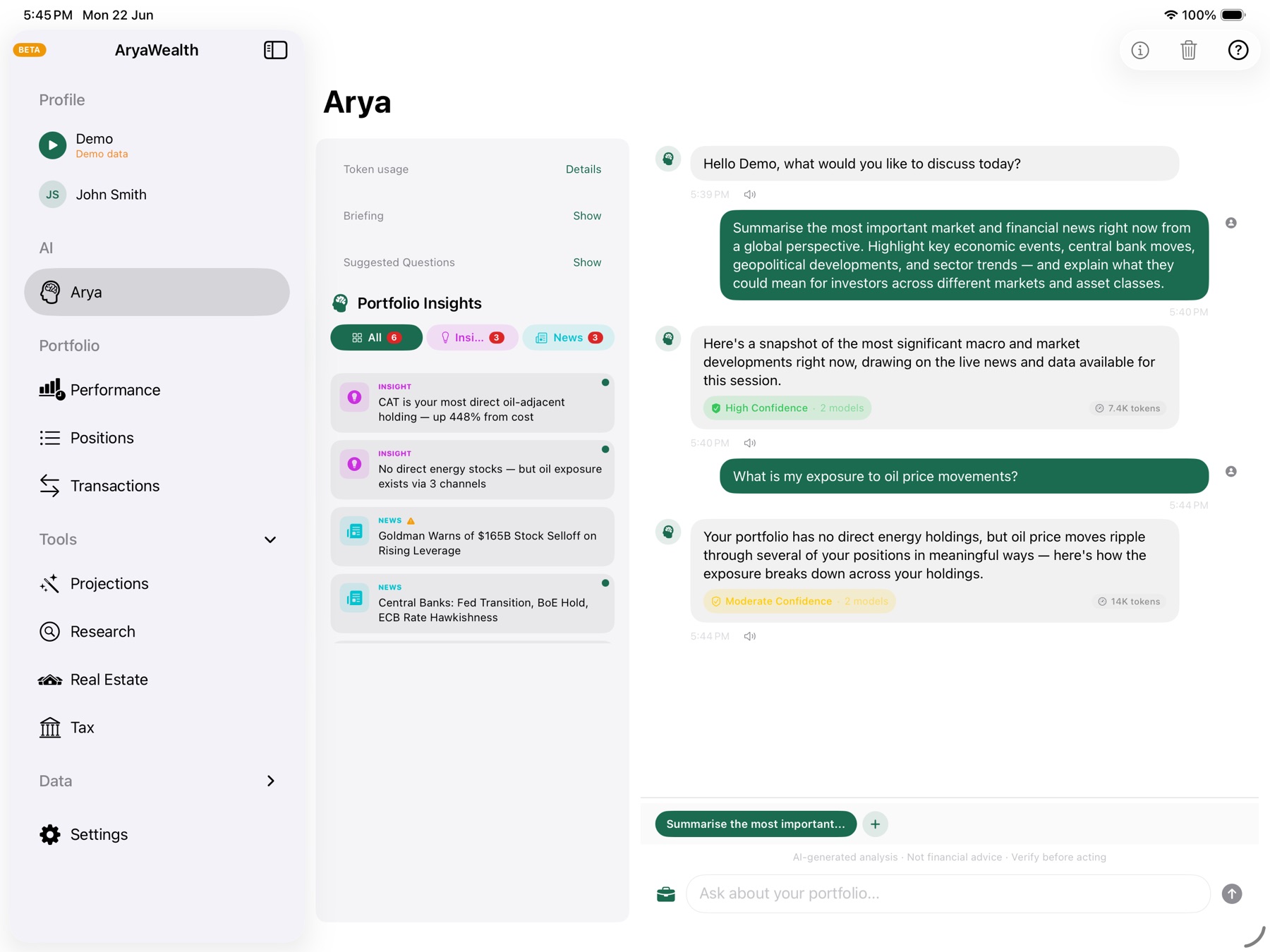Click Moderate Confidence 2 models badge
1270x952 pixels.
(799, 602)
